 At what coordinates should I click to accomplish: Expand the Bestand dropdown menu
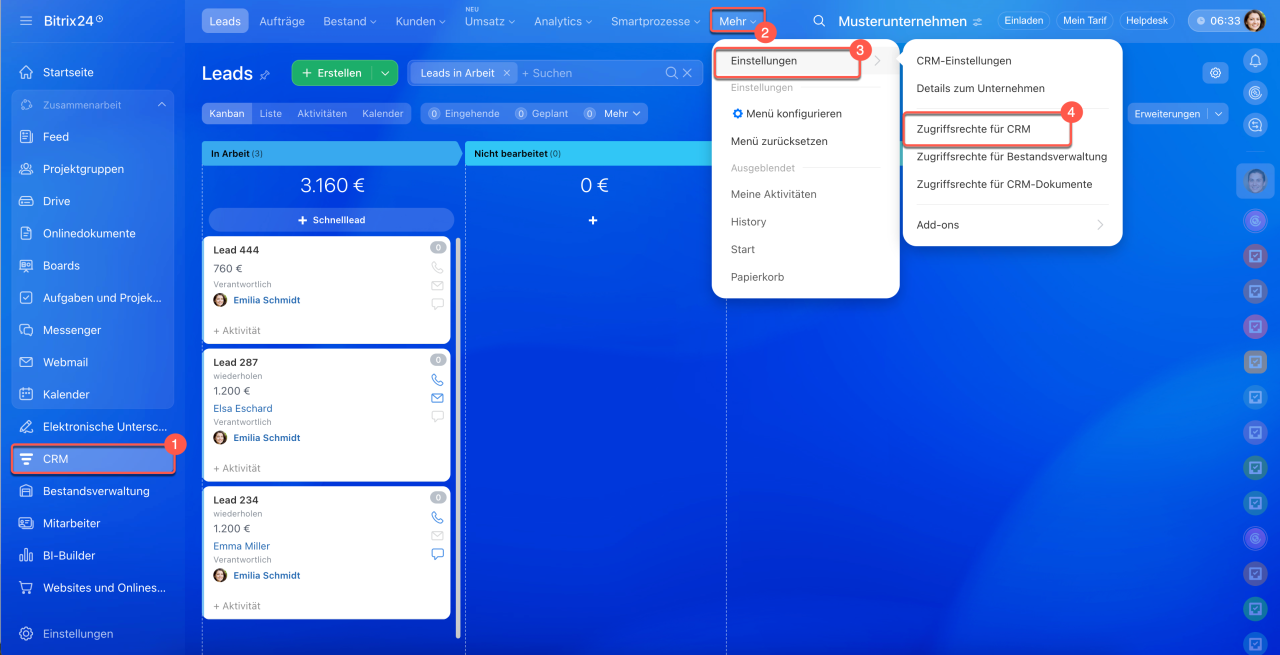point(350,21)
